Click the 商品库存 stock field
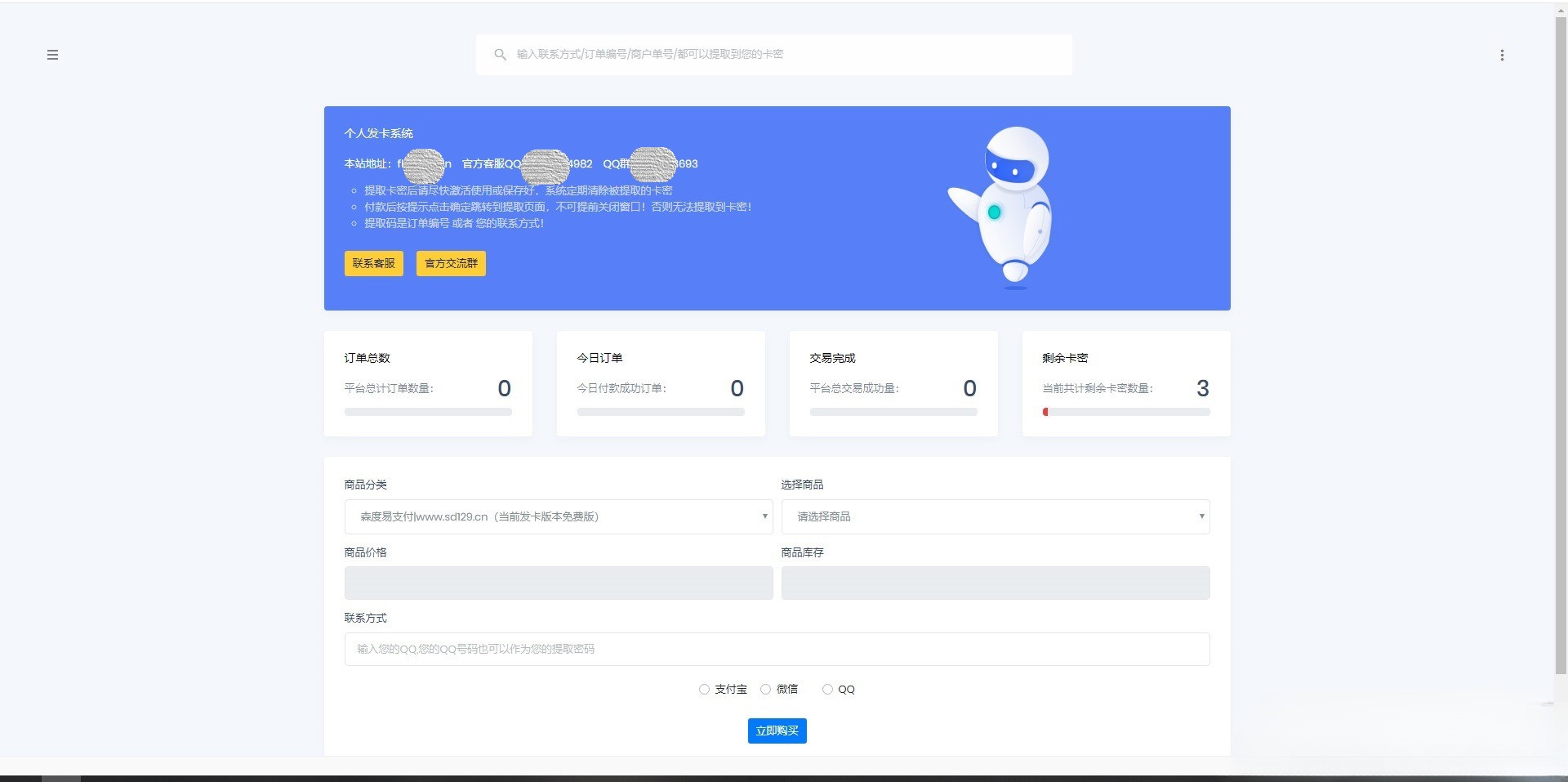 pyautogui.click(x=995, y=583)
